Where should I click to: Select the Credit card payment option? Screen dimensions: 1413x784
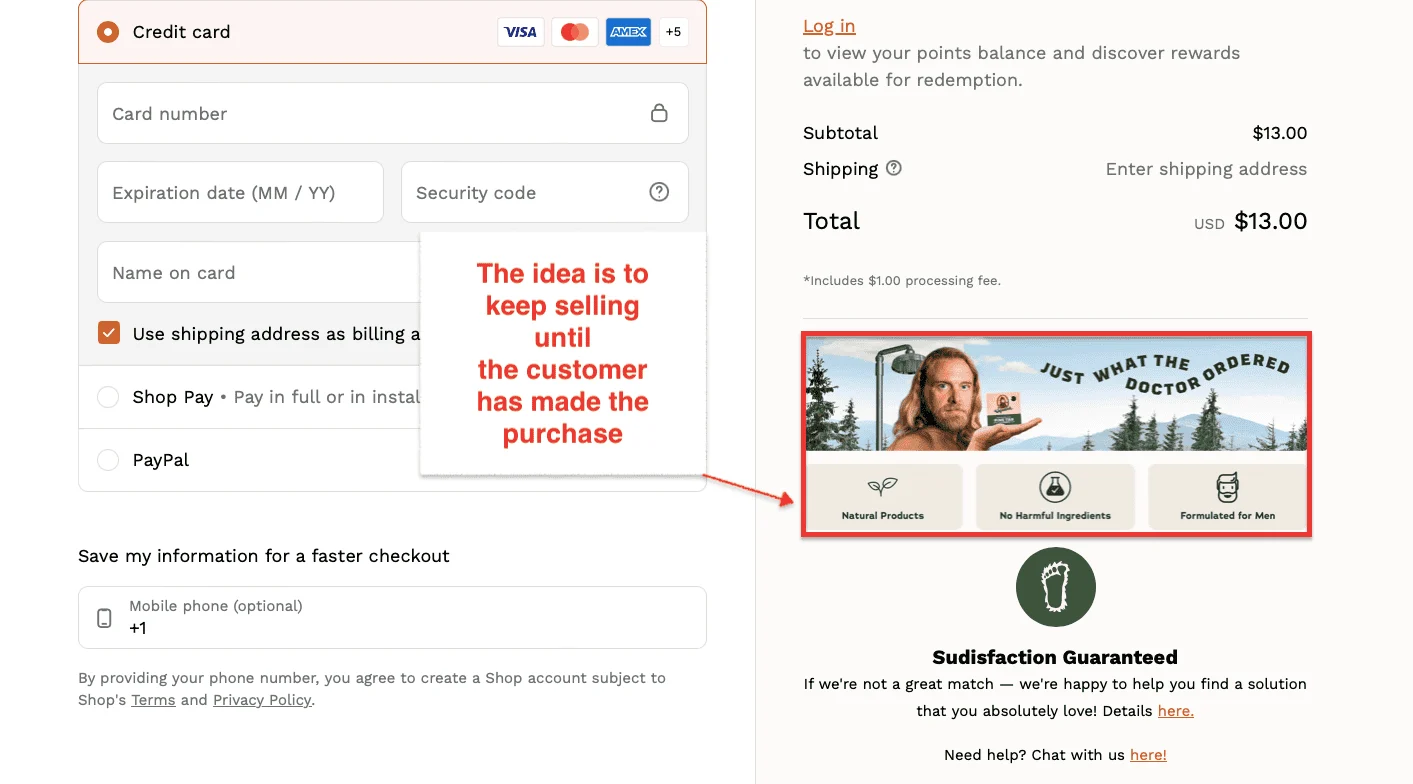pos(108,31)
